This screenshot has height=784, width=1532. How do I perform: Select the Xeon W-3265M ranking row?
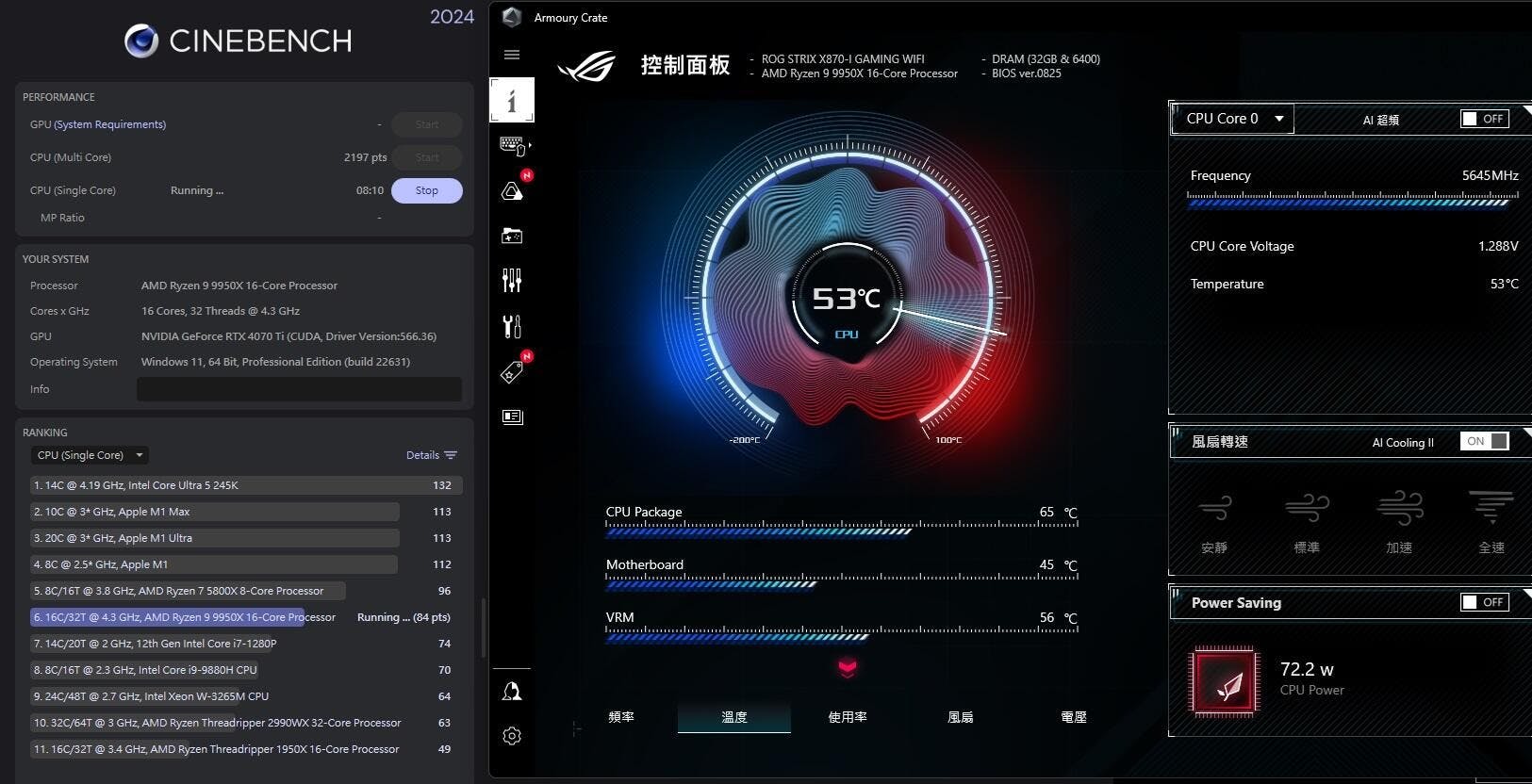pos(246,696)
